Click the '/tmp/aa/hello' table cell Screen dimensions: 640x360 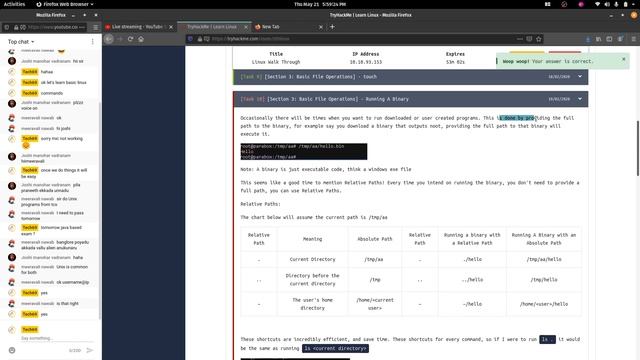(x=544, y=259)
